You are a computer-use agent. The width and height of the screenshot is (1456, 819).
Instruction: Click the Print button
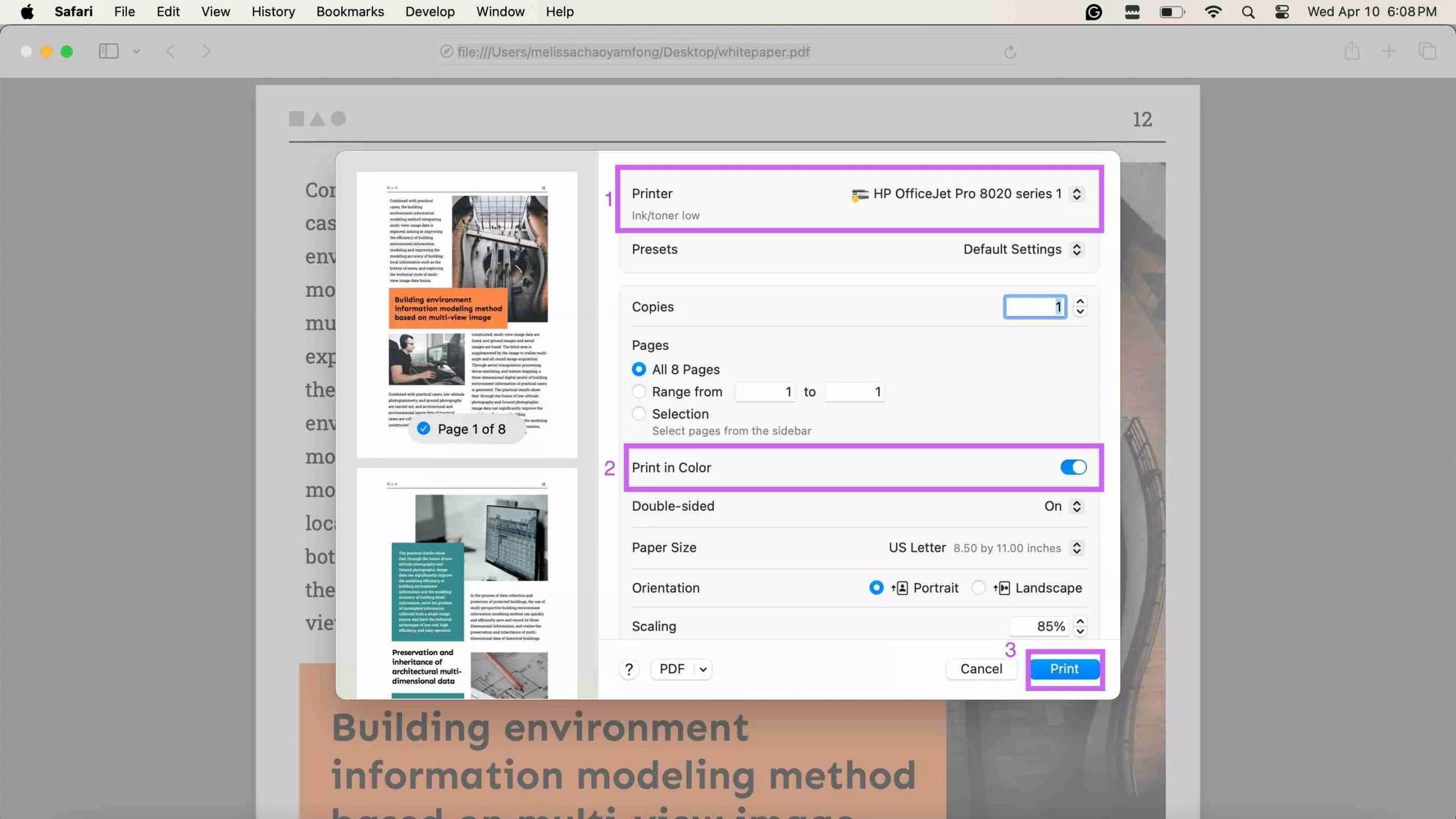coord(1064,669)
